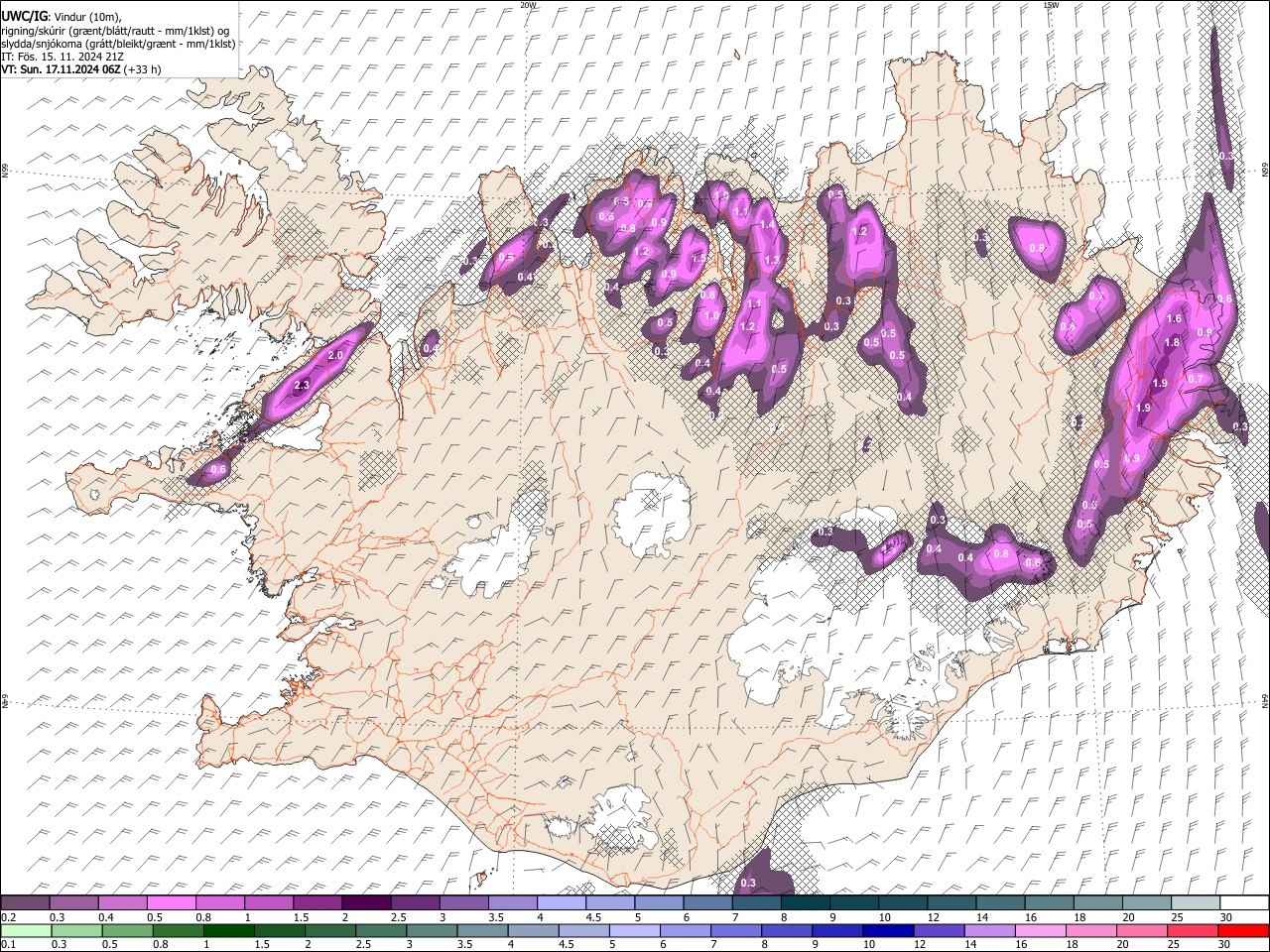Select the 3.5 swatch in the upper legend row
Viewport: 1270px width, 952px height.
pyautogui.click(x=513, y=903)
